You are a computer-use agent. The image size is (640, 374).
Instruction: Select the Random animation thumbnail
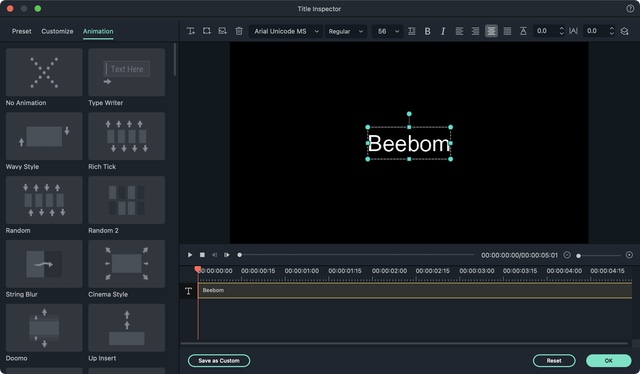[44, 200]
